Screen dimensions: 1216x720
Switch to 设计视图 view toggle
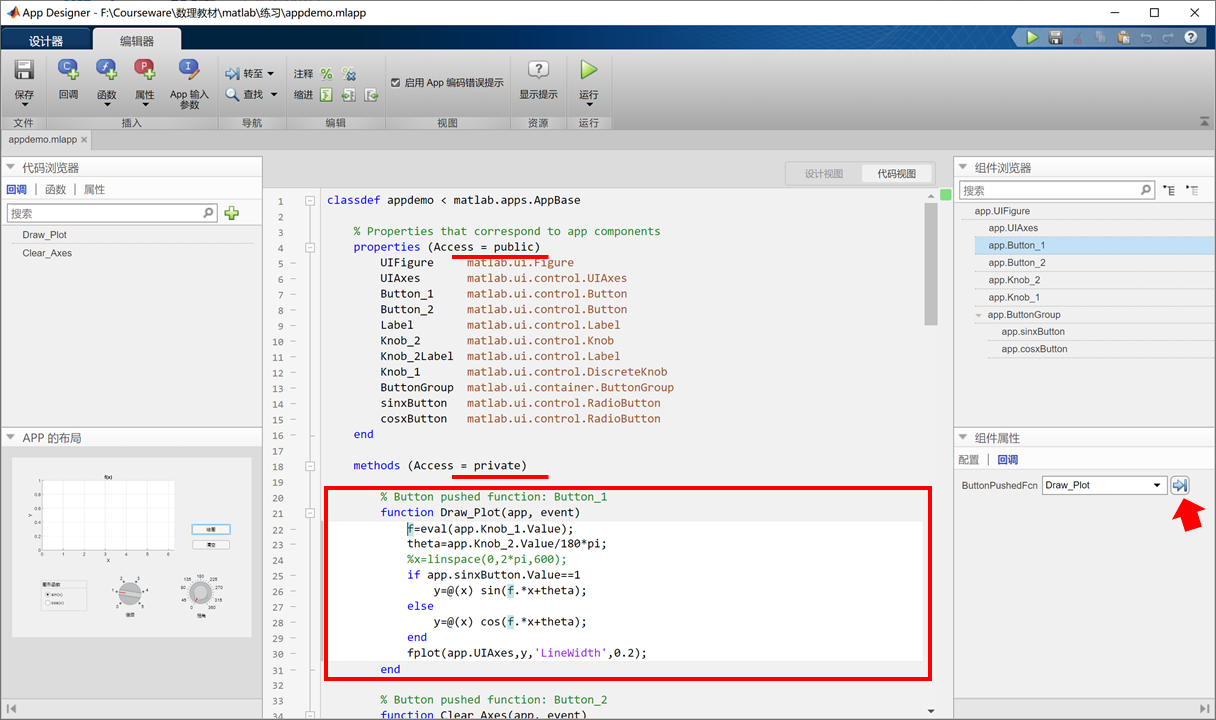pyautogui.click(x=823, y=173)
